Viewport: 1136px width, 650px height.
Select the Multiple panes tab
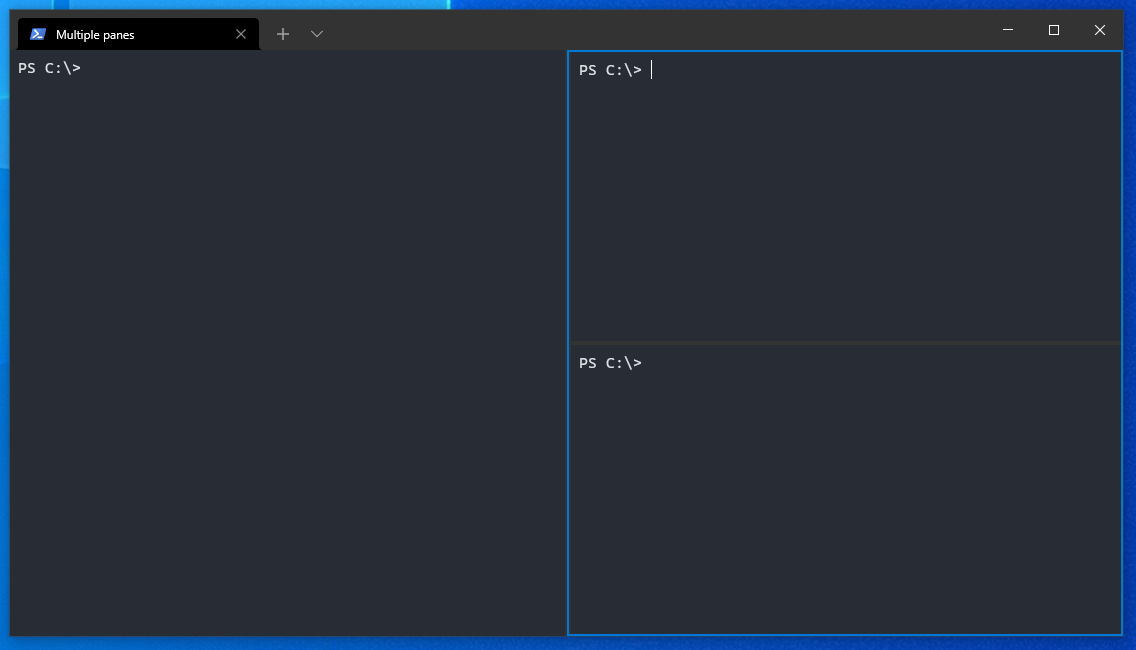(x=130, y=33)
